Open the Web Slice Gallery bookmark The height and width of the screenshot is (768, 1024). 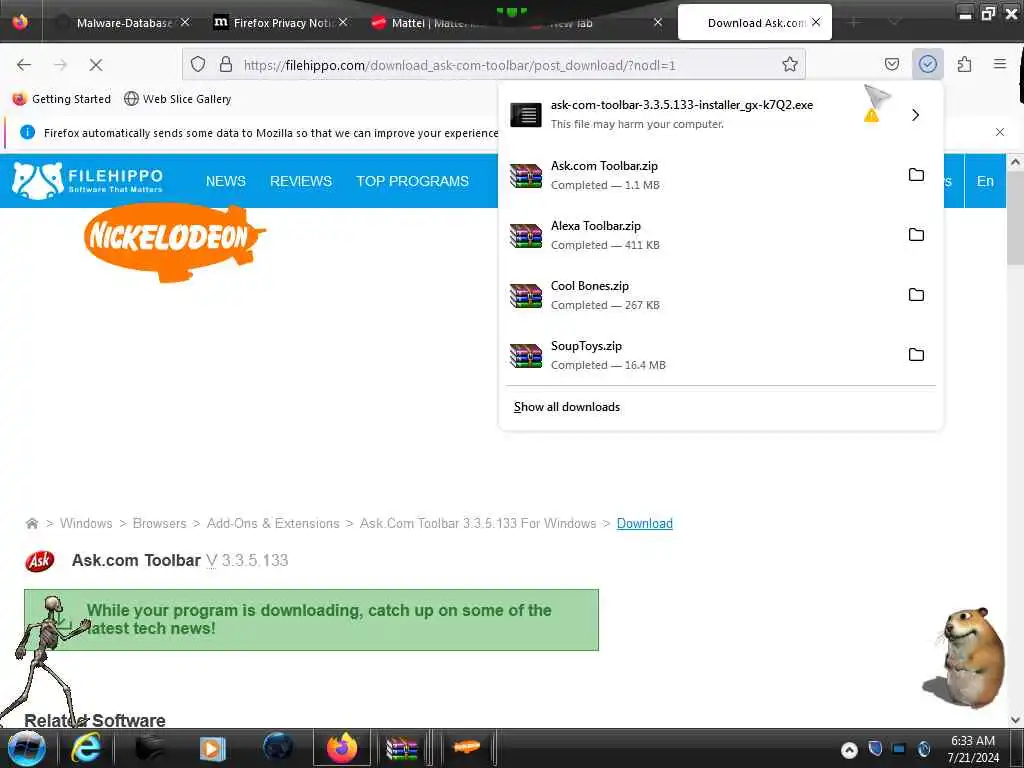[178, 99]
